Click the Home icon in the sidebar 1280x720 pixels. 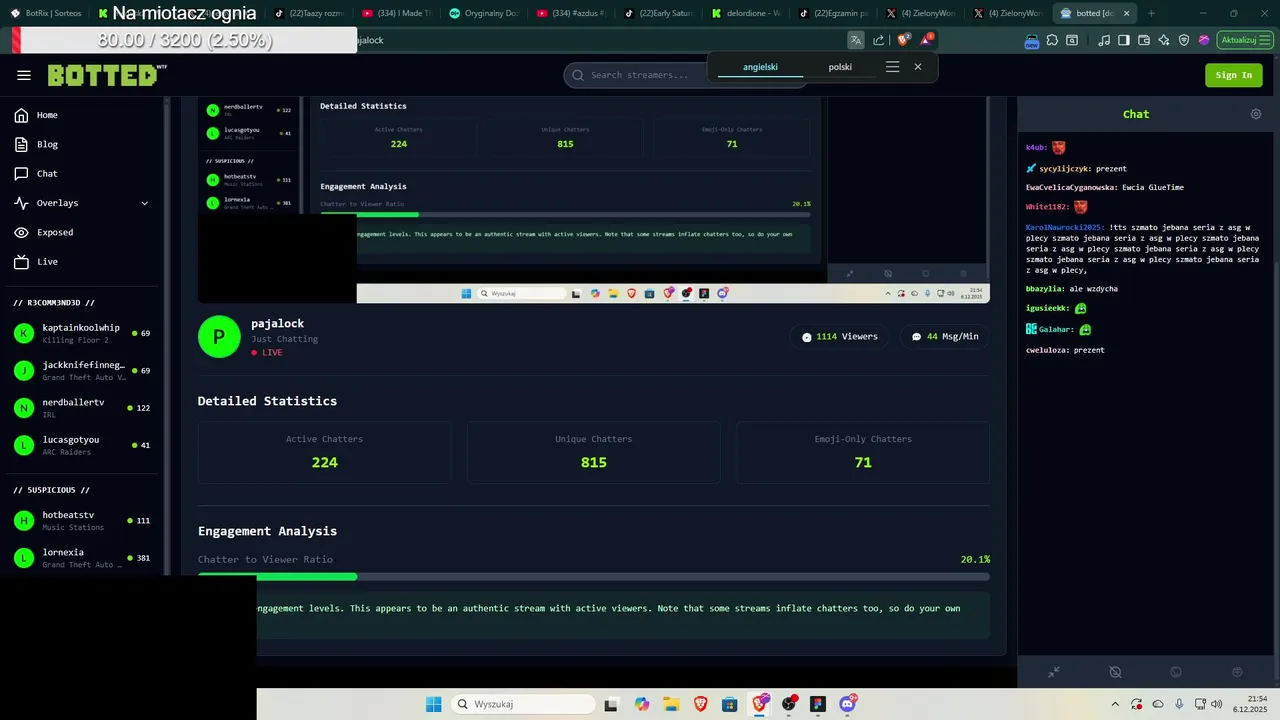(21, 115)
